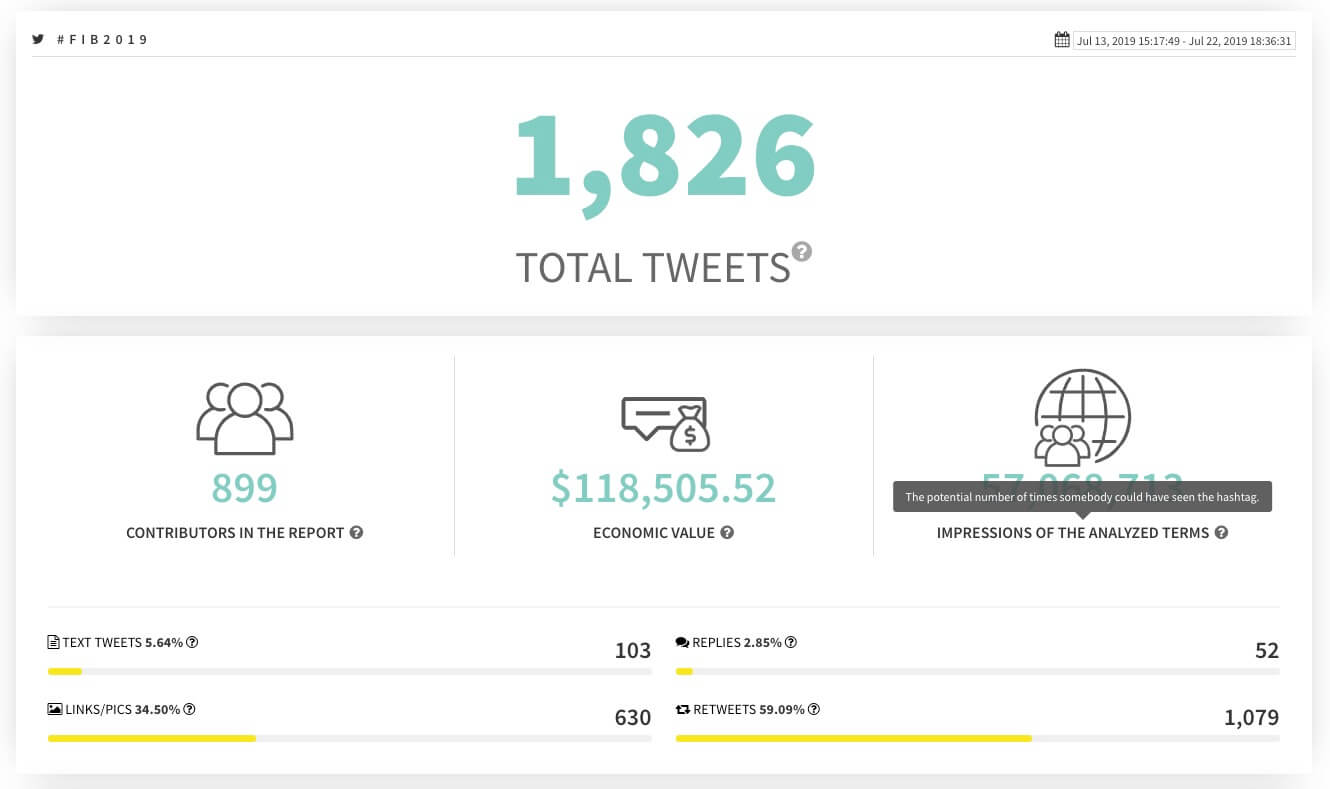Open the Links/Pics 34.50% help icon

point(189,708)
